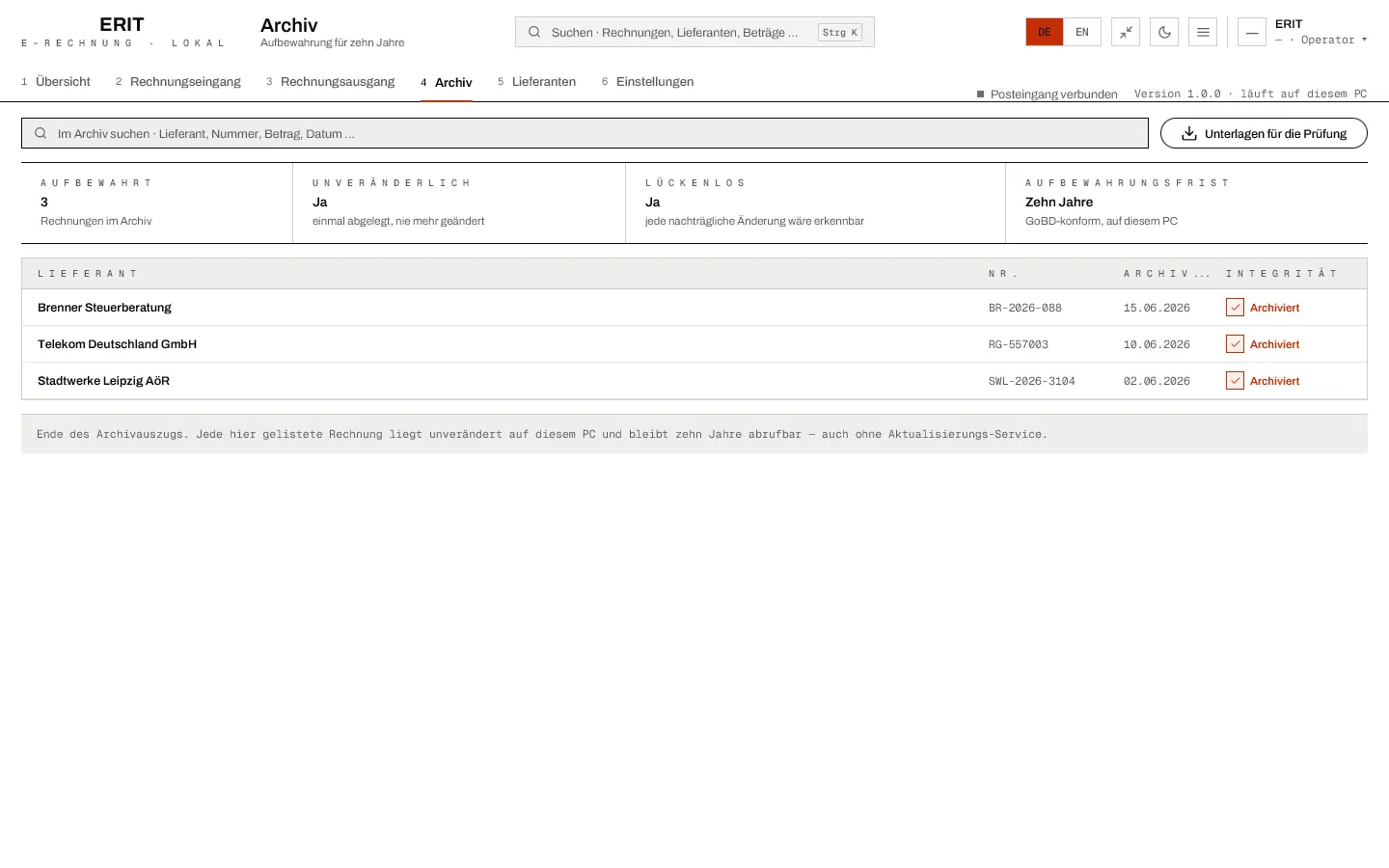Click archive date 10.06.2026
The height and width of the screenshot is (868, 1389).
[1157, 344]
